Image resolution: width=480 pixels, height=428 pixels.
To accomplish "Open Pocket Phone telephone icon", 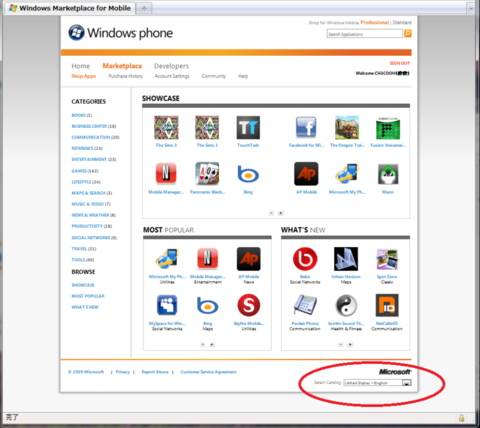I will [305, 305].
